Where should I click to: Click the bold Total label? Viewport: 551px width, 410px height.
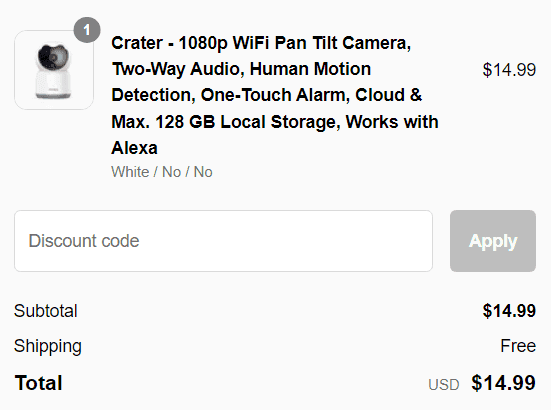(x=39, y=383)
